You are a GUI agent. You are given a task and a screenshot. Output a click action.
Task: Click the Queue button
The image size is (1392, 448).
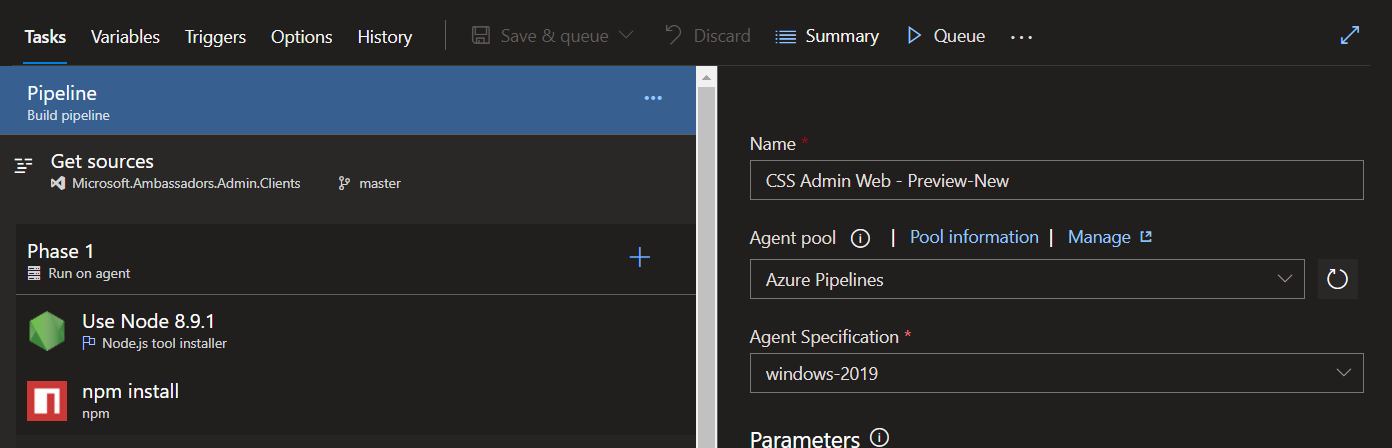click(946, 36)
